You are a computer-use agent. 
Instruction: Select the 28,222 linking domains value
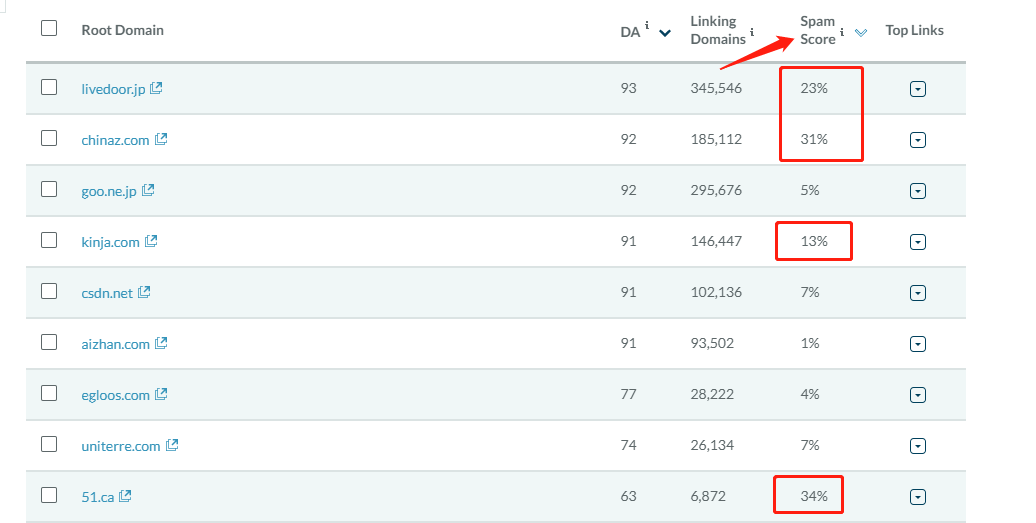712,394
